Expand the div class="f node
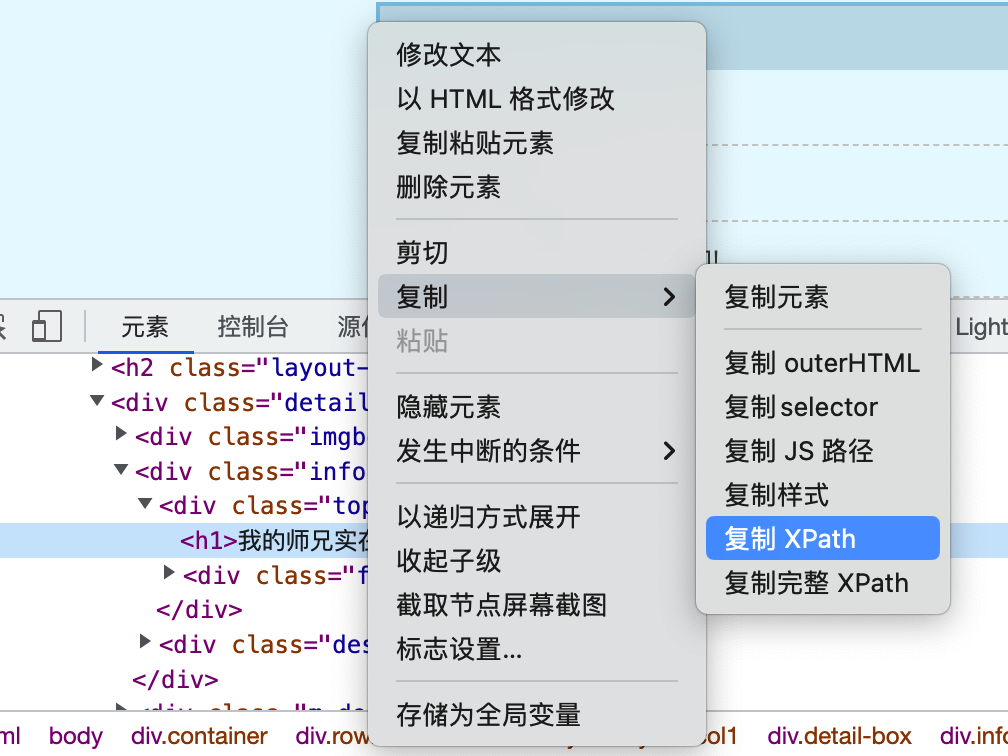 (x=169, y=572)
